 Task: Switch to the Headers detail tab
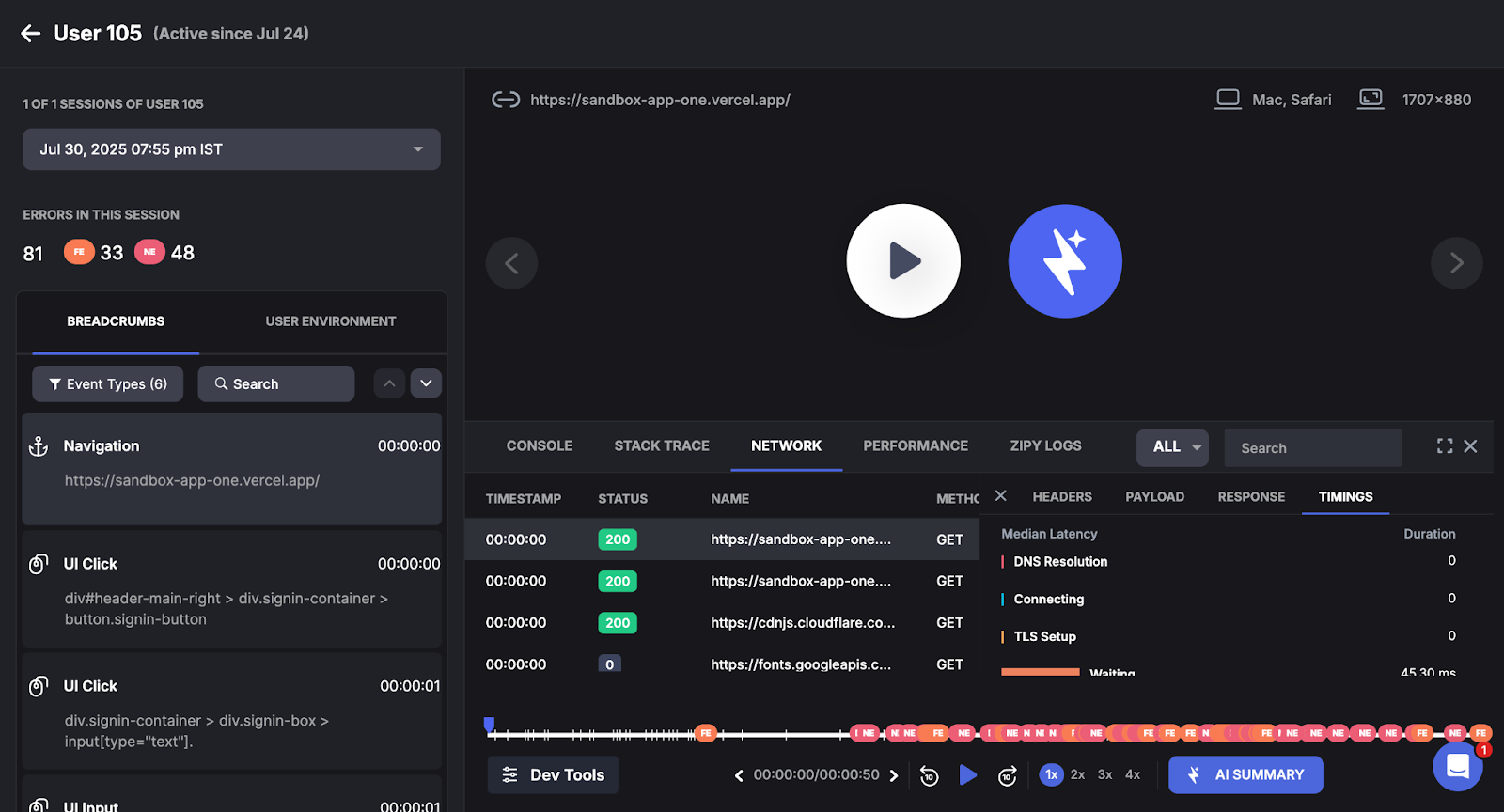[1062, 496]
